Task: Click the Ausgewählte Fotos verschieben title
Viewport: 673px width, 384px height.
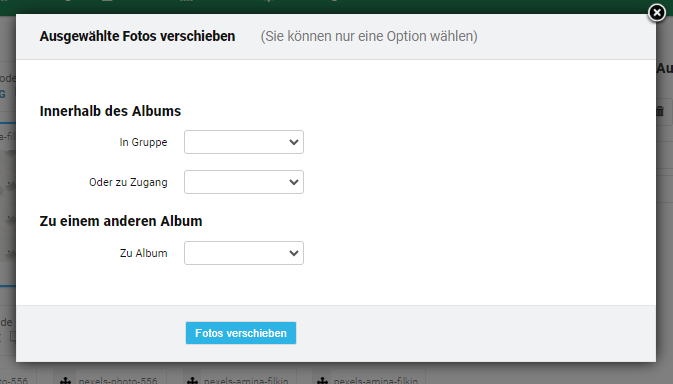Action: [x=137, y=36]
